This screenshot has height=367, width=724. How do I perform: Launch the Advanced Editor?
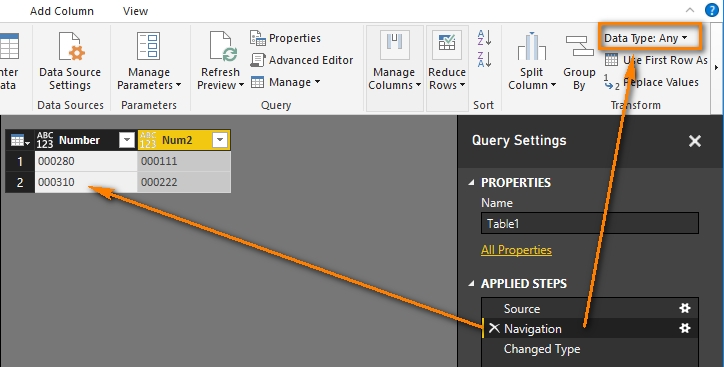tap(302, 60)
